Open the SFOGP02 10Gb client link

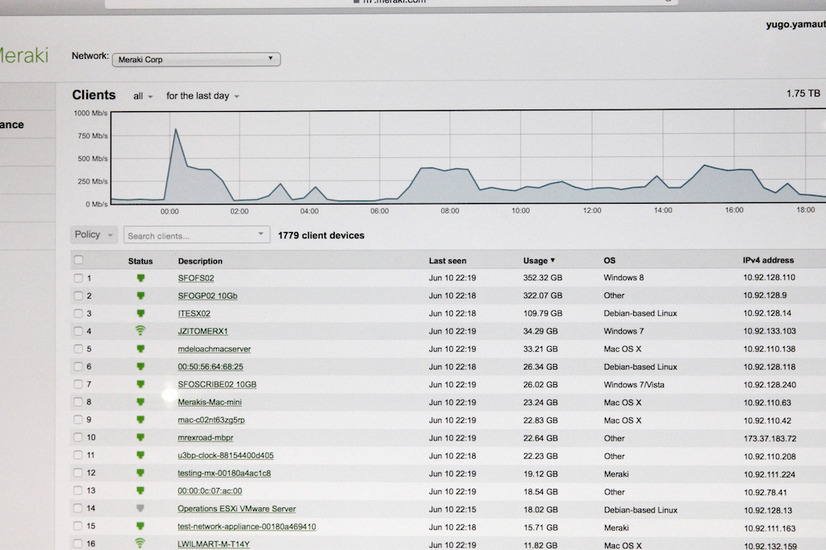click(208, 296)
